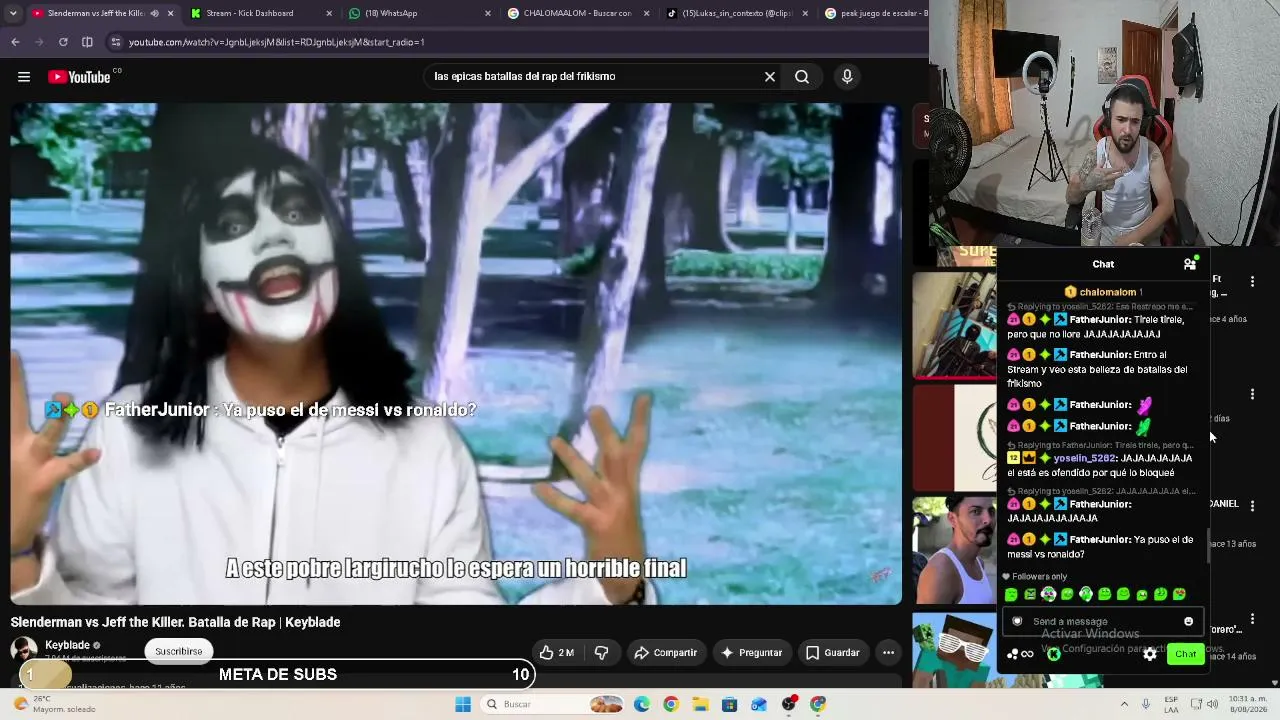Image resolution: width=1280 pixels, height=720 pixels.
Task: Open the system tray volume icon
Action: coord(1212,704)
